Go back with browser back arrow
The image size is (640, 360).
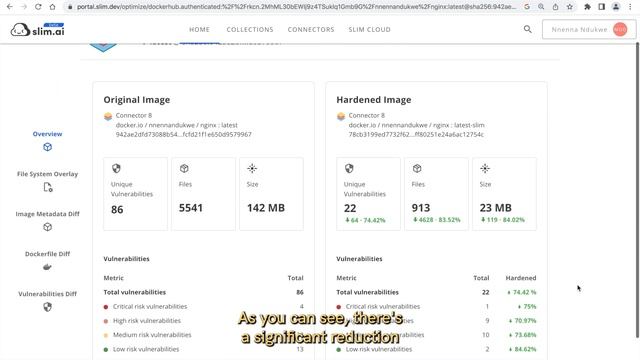pos(9,7)
